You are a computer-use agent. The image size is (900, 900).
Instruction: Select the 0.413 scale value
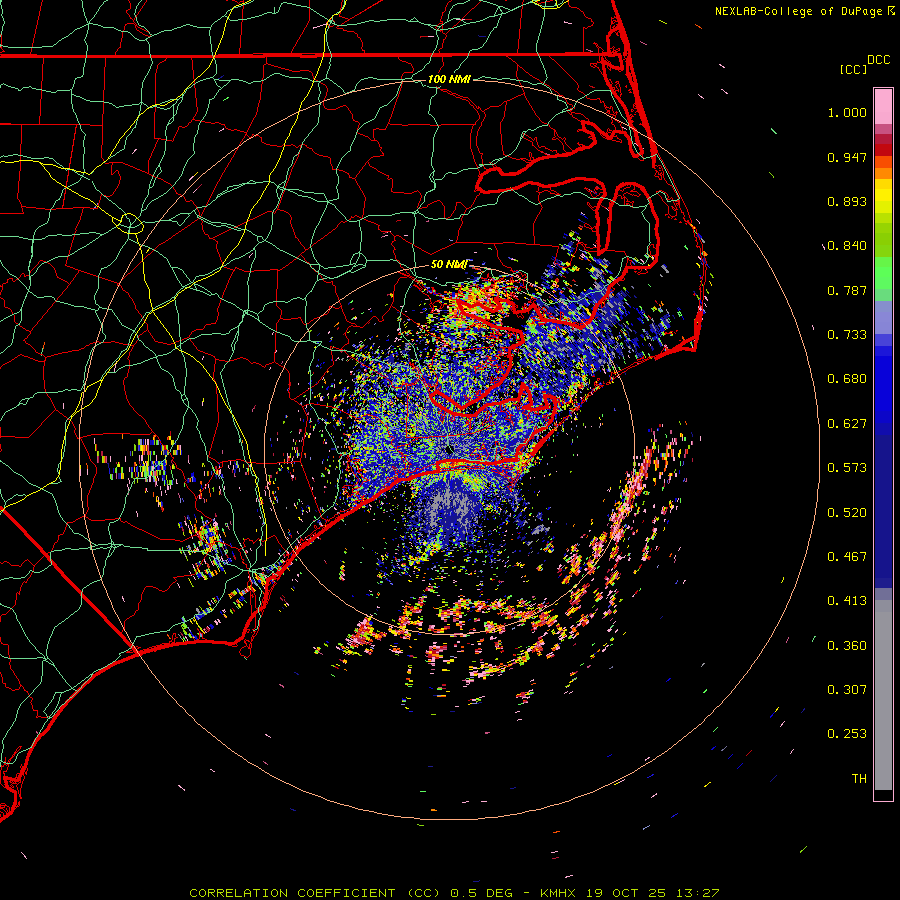tap(847, 601)
